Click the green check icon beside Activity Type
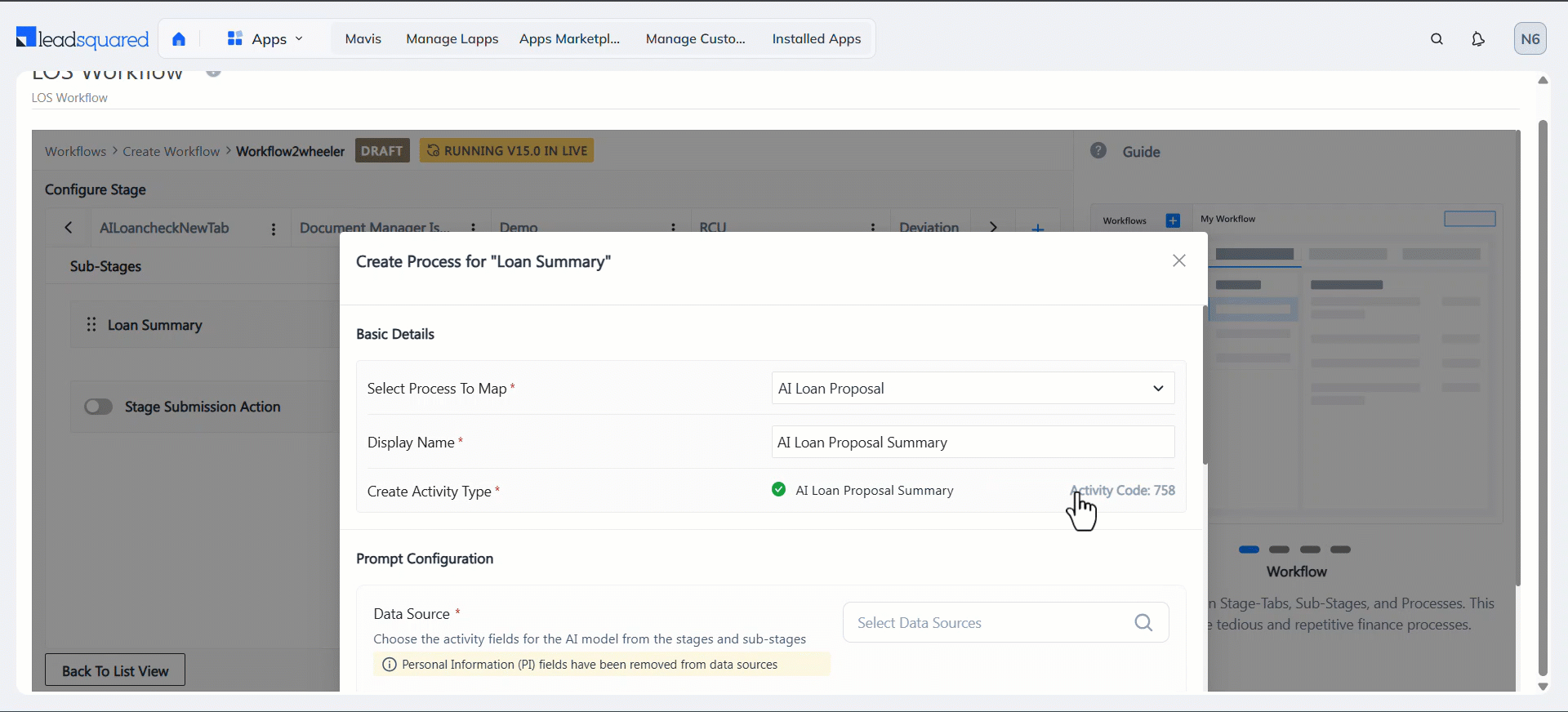This screenshot has height=712, width=1568. pyautogui.click(x=778, y=489)
